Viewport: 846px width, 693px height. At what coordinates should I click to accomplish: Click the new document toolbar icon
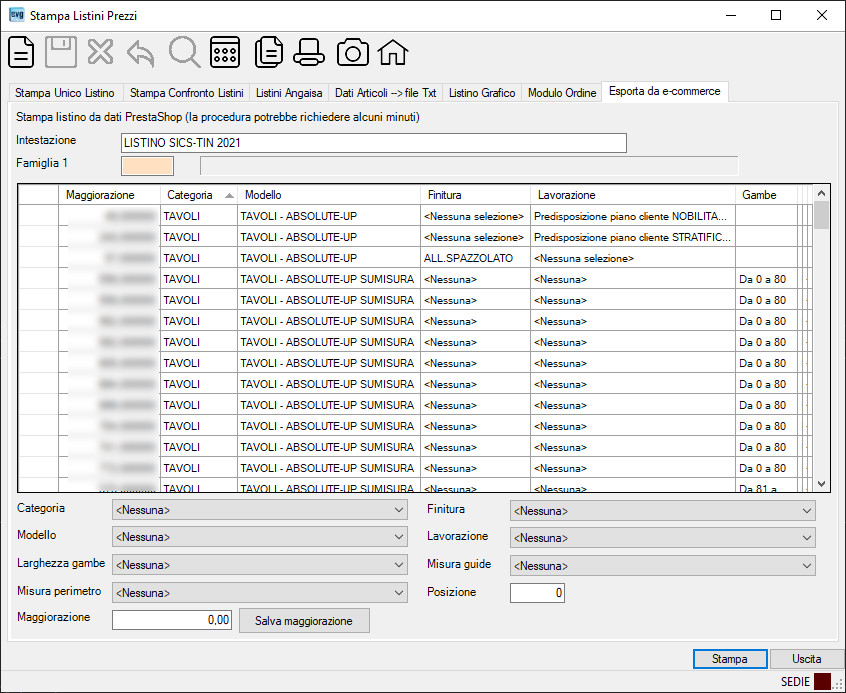pyautogui.click(x=21, y=52)
